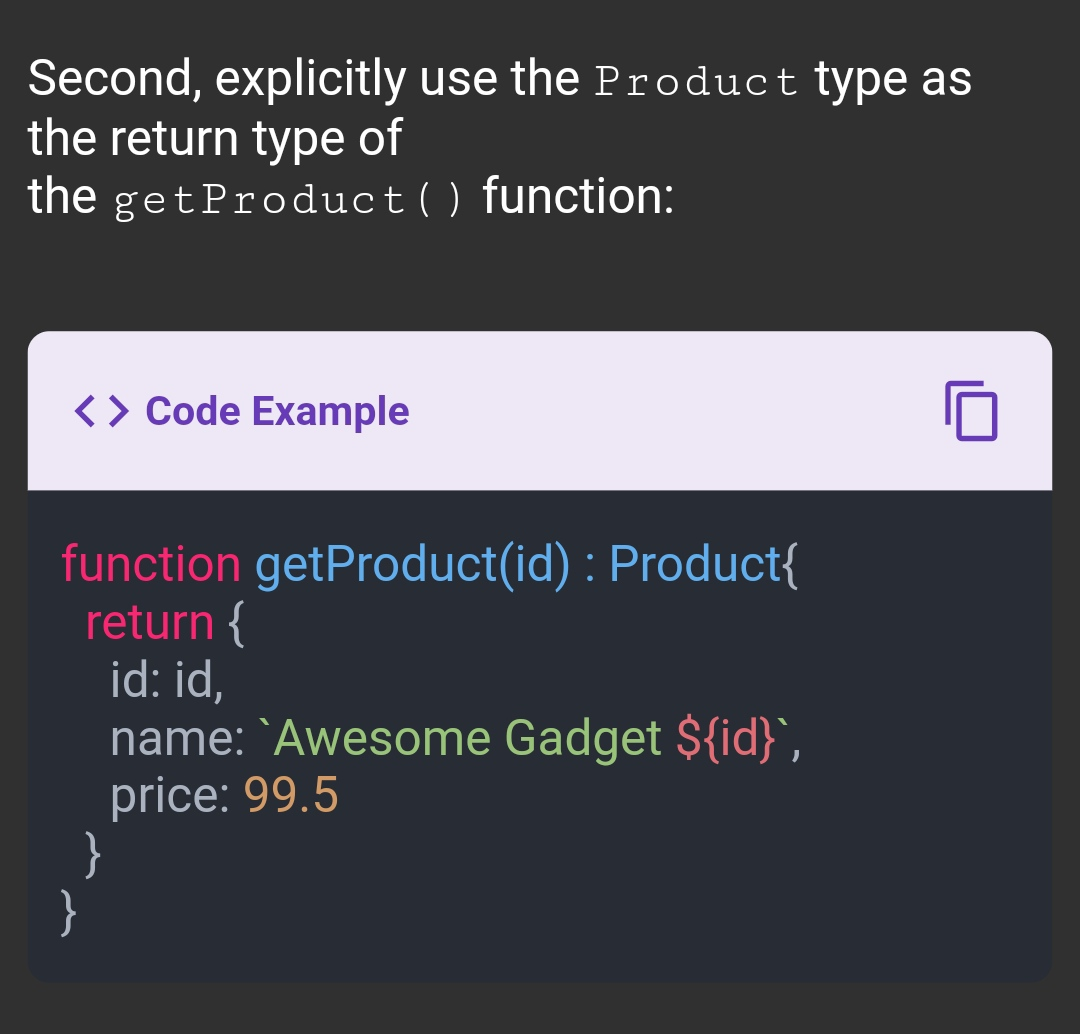1080x1034 pixels.
Task: Click the ${id} template interpolation
Action: (x=726, y=739)
